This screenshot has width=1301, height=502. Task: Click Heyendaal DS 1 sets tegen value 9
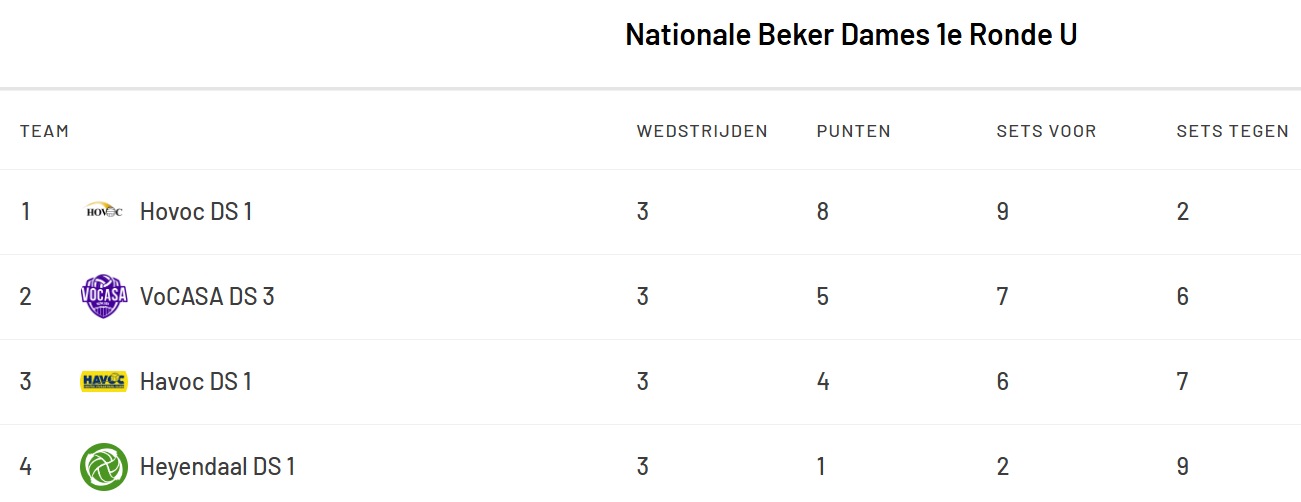1183,467
